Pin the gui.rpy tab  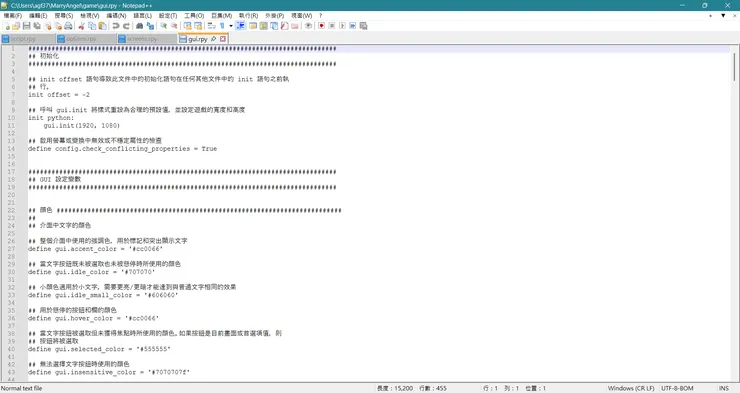pyautogui.click(x=213, y=39)
